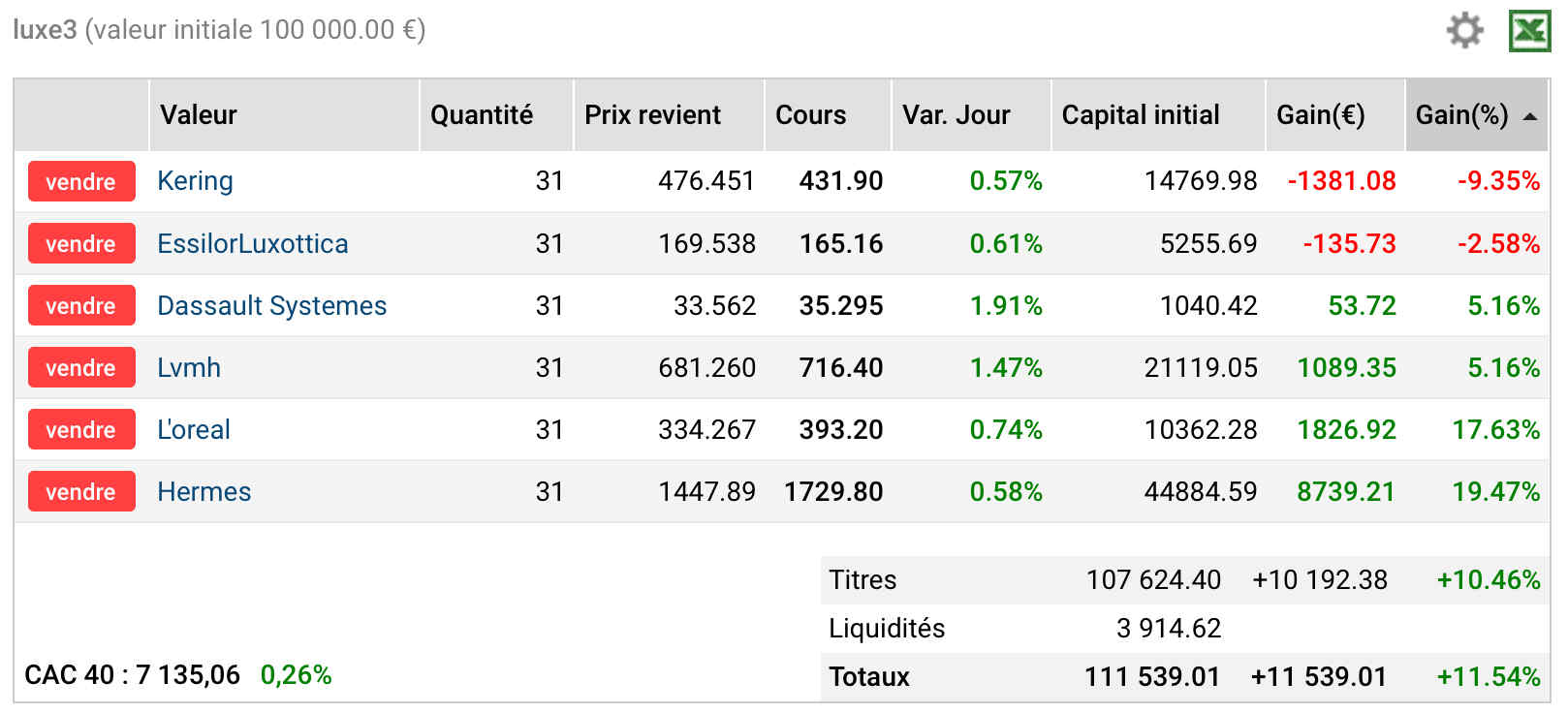Click the luxe3 portfolio title

(45, 29)
